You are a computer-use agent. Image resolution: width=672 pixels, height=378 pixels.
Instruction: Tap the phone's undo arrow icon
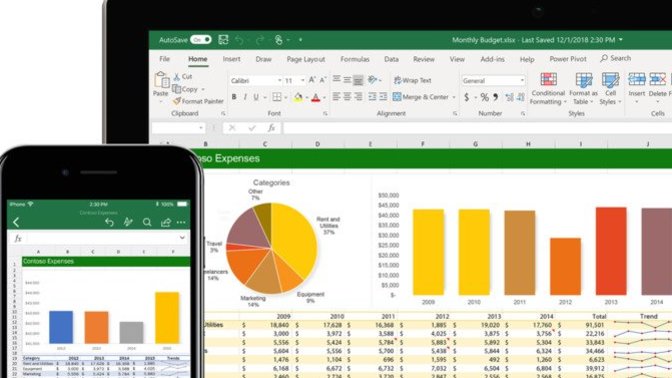109,222
